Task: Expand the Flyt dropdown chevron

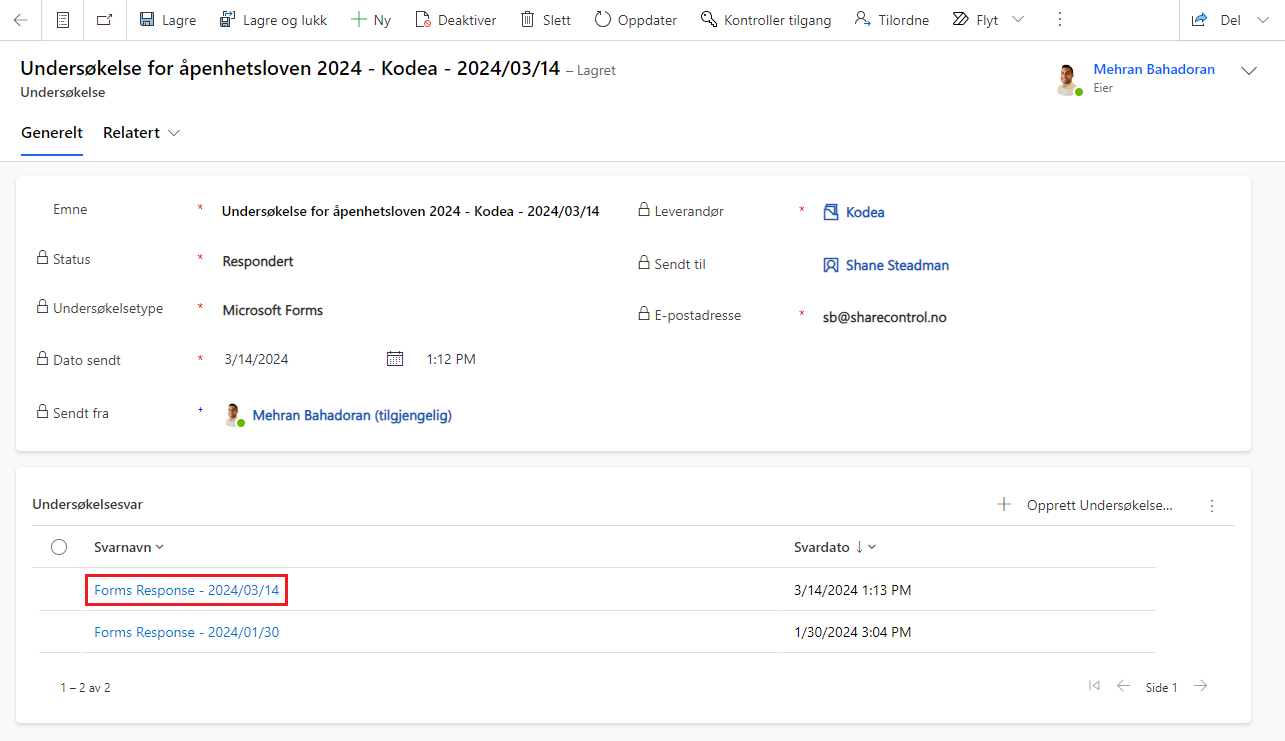Action: point(1019,20)
